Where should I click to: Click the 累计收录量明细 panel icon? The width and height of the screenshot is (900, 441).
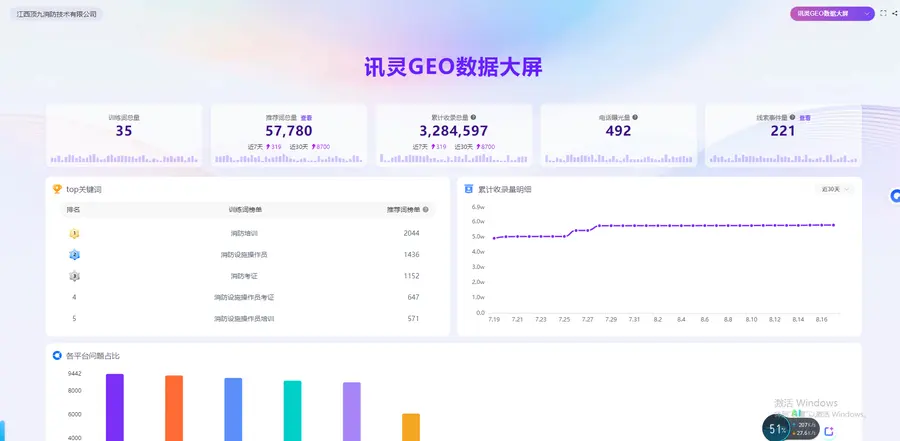[468, 189]
